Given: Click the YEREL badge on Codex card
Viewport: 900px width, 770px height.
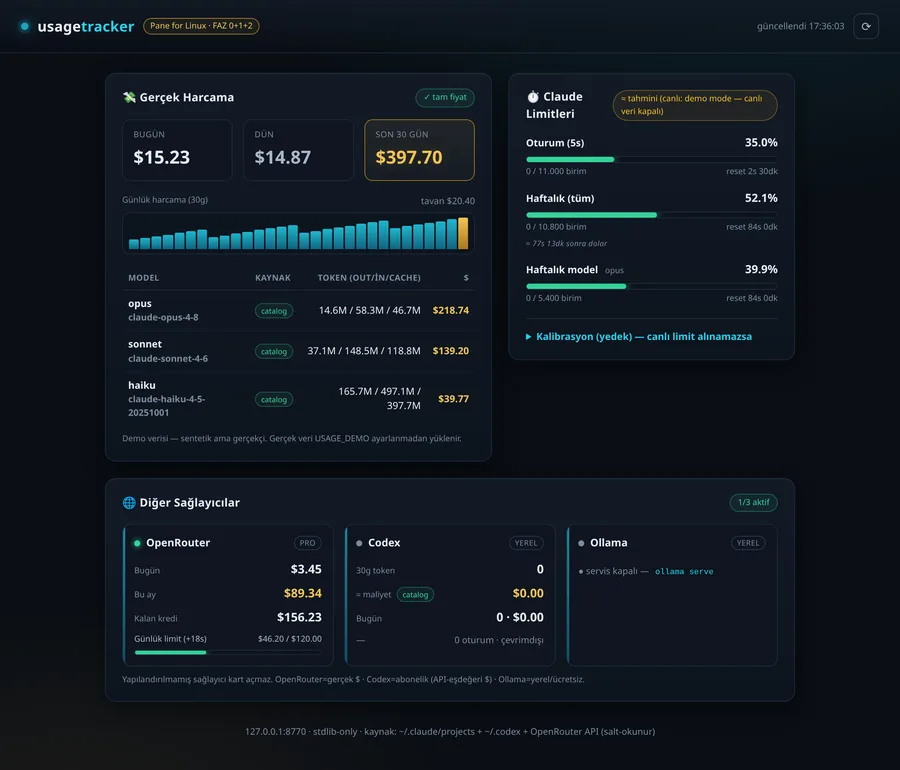Looking at the screenshot, I should click(526, 543).
